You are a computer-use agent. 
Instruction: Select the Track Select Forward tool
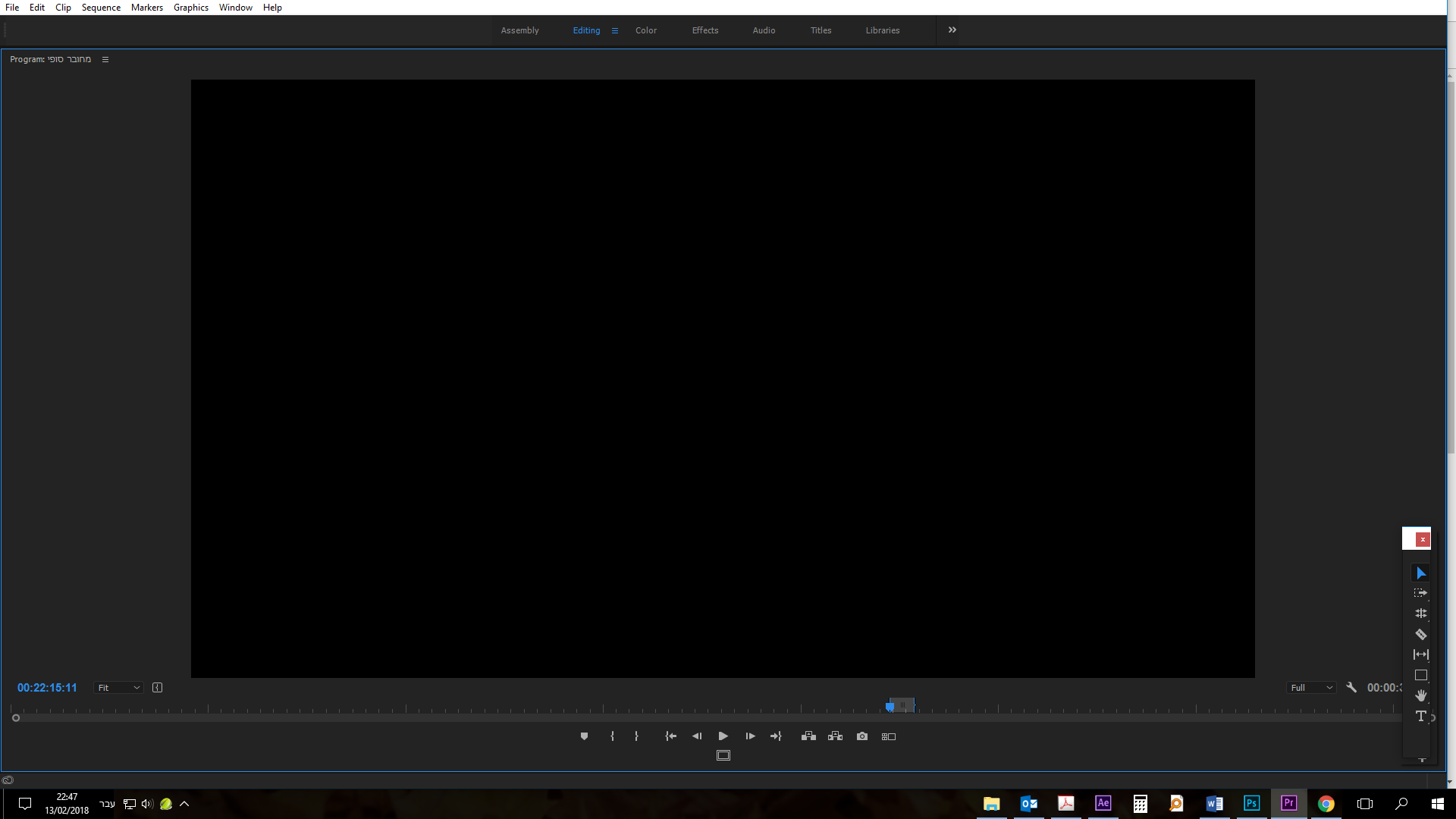[1420, 593]
